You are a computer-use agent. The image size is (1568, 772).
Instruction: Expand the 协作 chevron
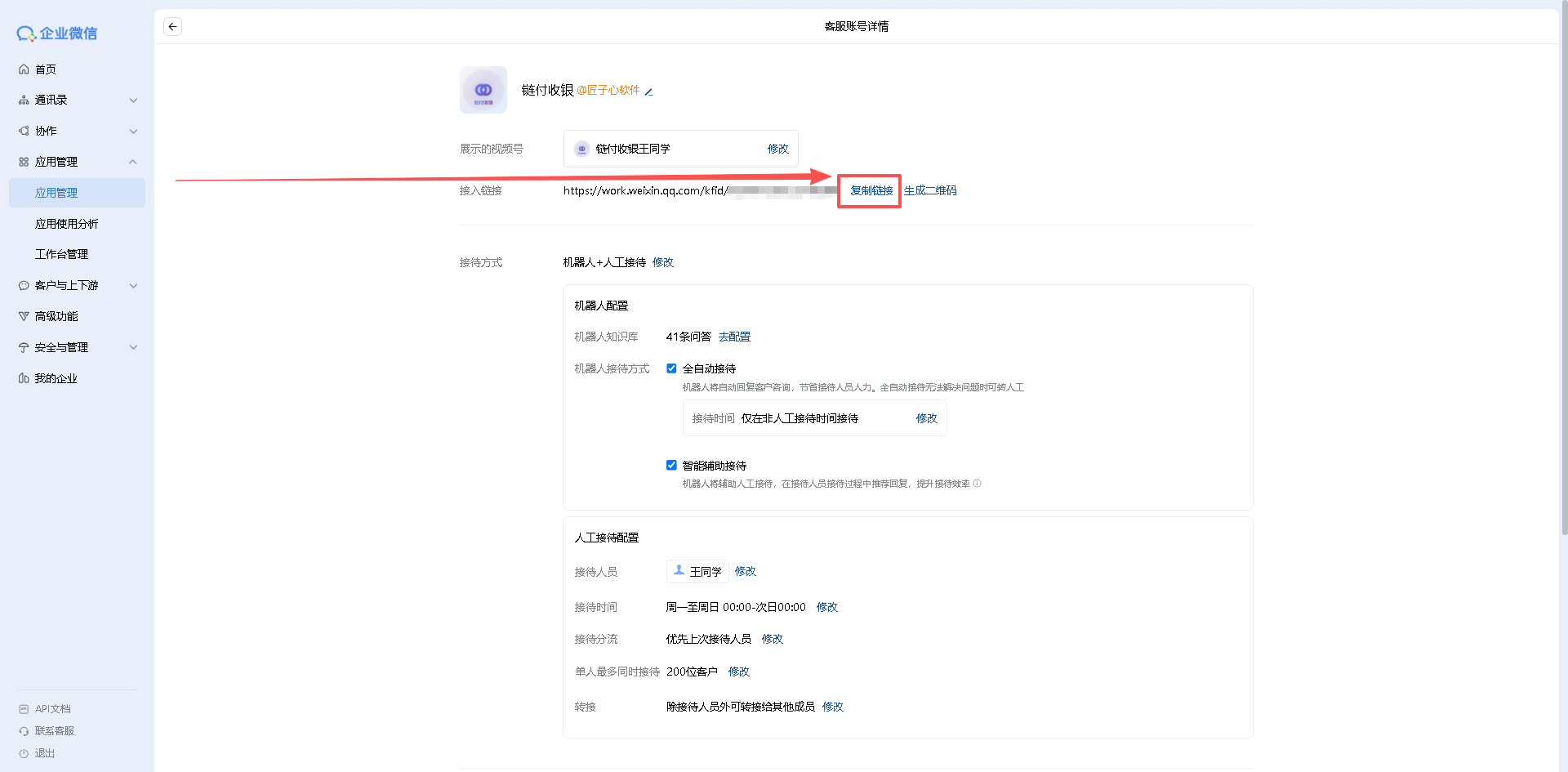point(133,132)
